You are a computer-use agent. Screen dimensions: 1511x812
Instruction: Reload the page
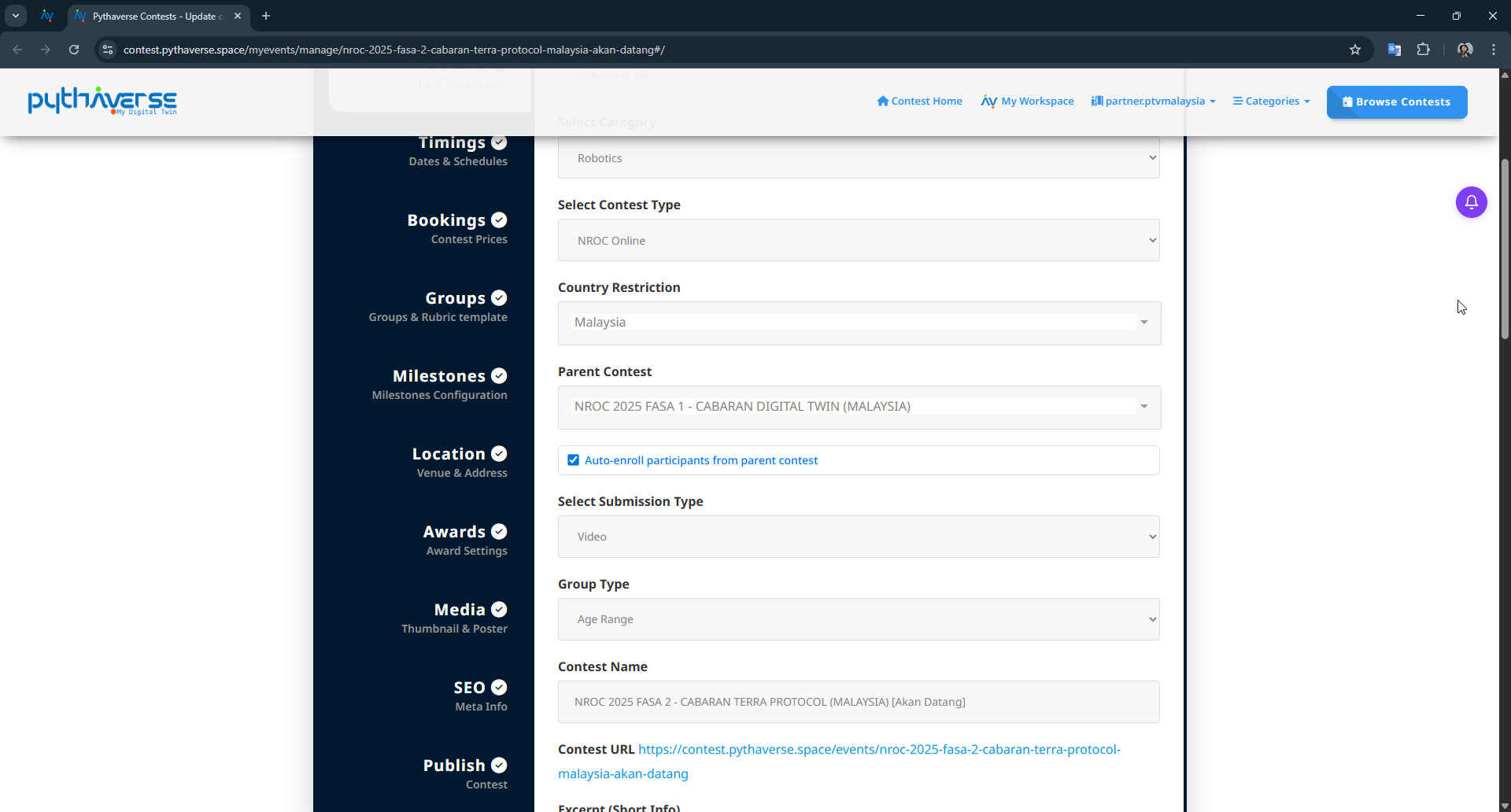74,50
